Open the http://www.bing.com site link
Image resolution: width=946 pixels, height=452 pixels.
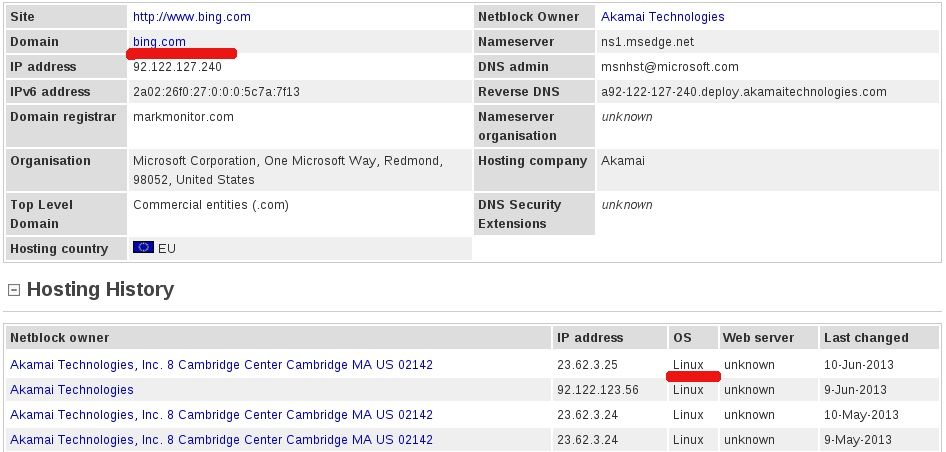coord(191,17)
